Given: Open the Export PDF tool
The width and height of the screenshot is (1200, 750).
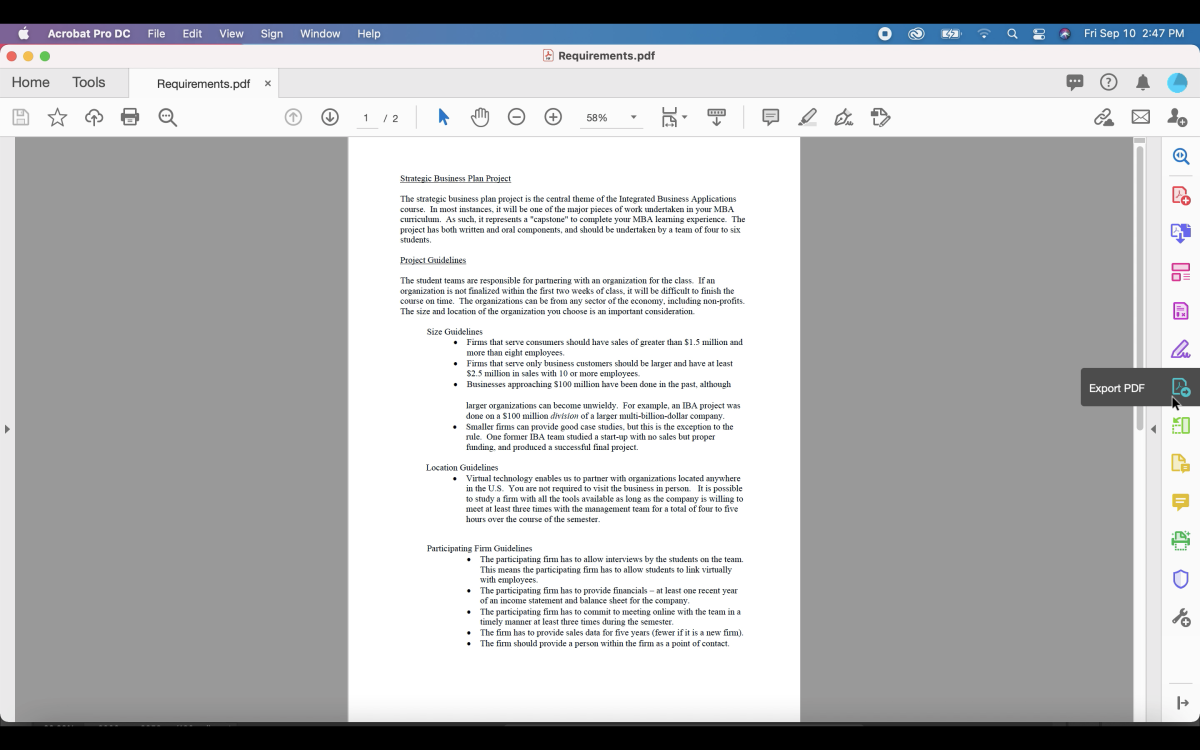Looking at the screenshot, I should (1180, 388).
